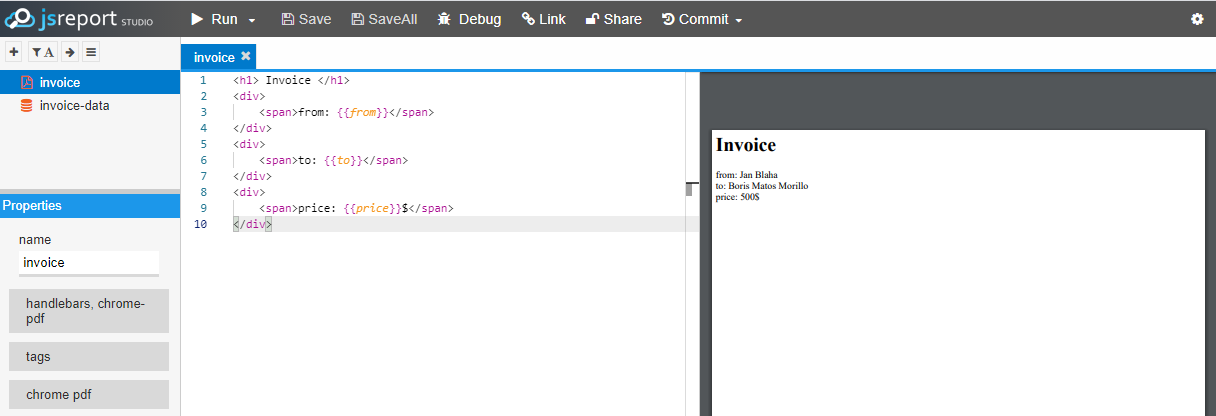Expand the tags properties section
1216x416 pixels.
point(89,356)
